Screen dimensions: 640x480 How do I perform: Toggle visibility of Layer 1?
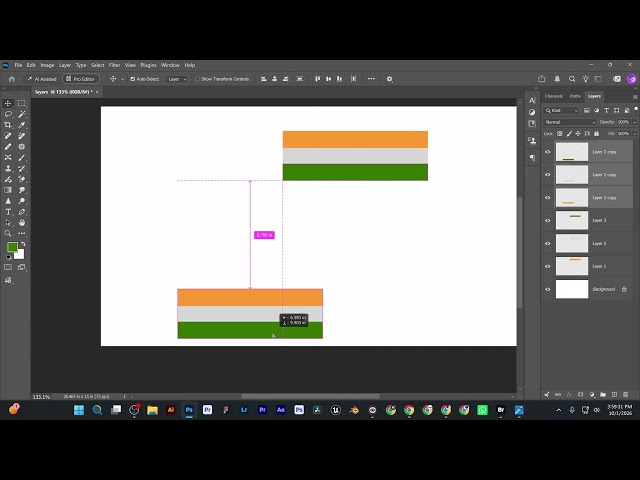point(548,266)
